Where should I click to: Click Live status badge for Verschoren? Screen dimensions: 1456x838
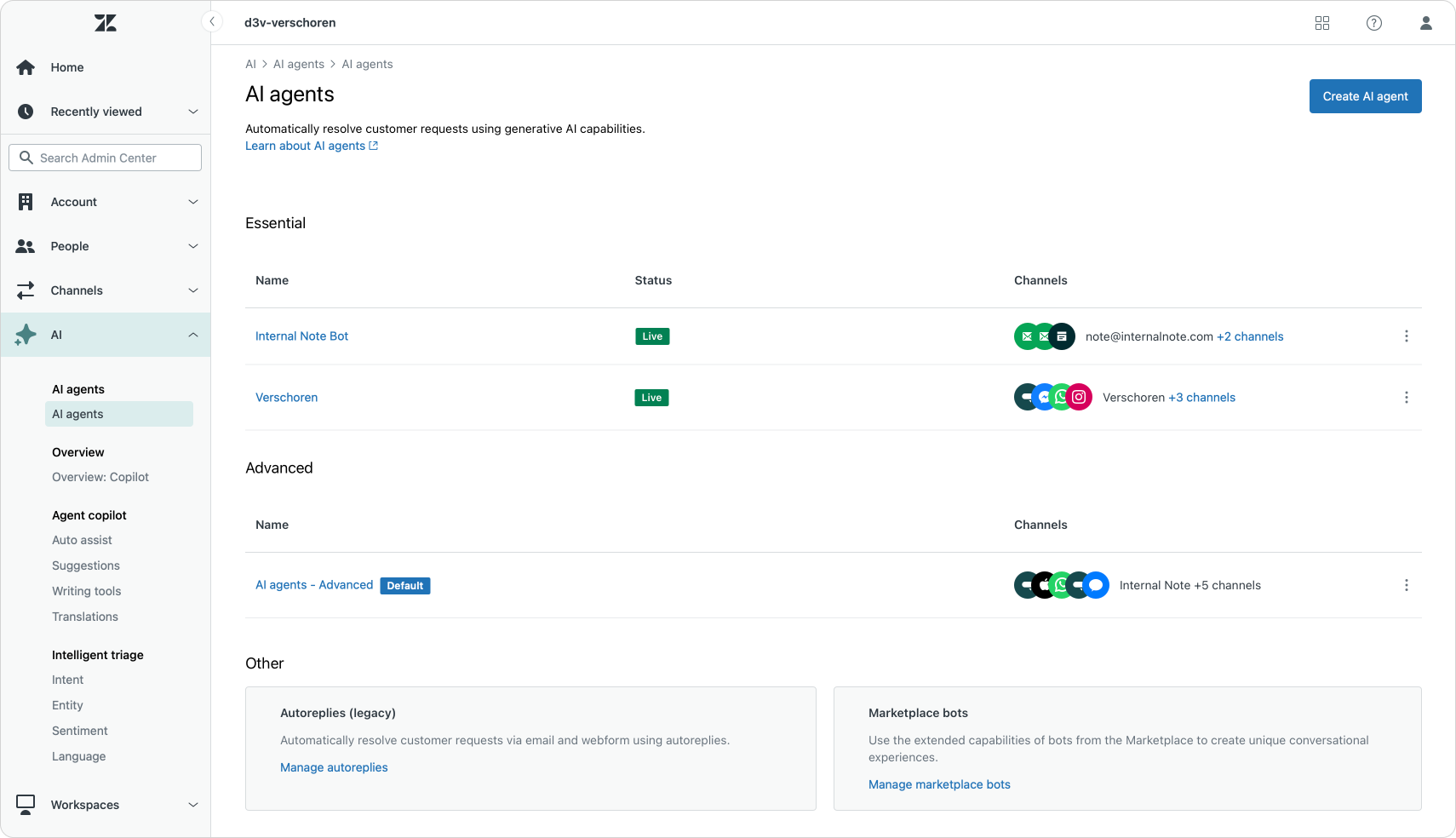651,398
